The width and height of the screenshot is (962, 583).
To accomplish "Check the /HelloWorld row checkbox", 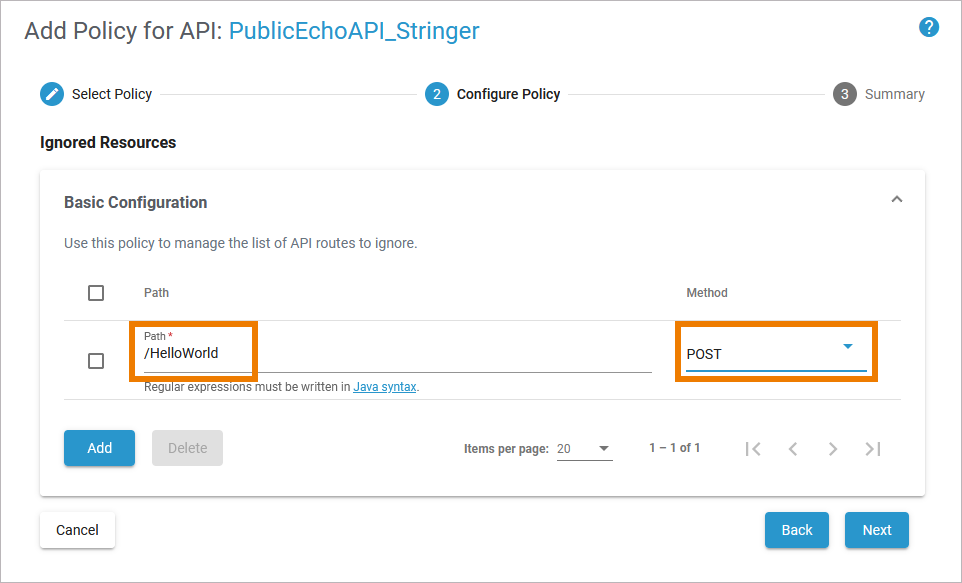I will coord(96,361).
